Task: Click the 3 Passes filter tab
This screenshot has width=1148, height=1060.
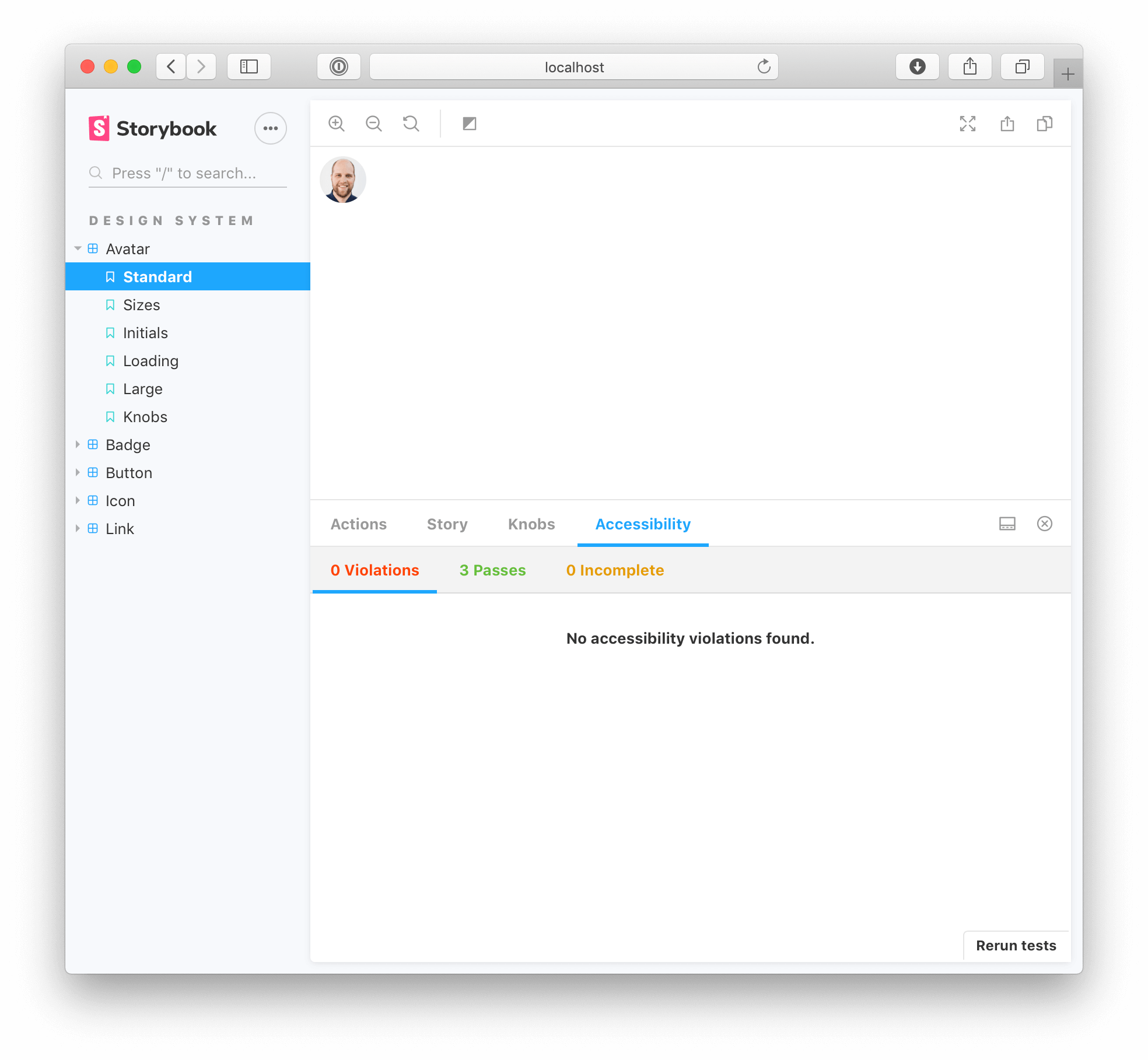Action: point(492,570)
